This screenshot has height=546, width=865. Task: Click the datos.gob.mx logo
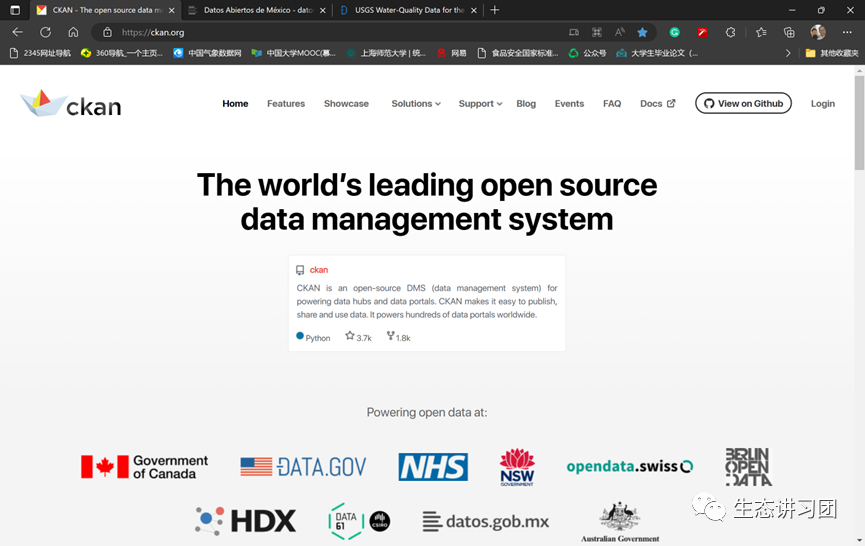486,522
